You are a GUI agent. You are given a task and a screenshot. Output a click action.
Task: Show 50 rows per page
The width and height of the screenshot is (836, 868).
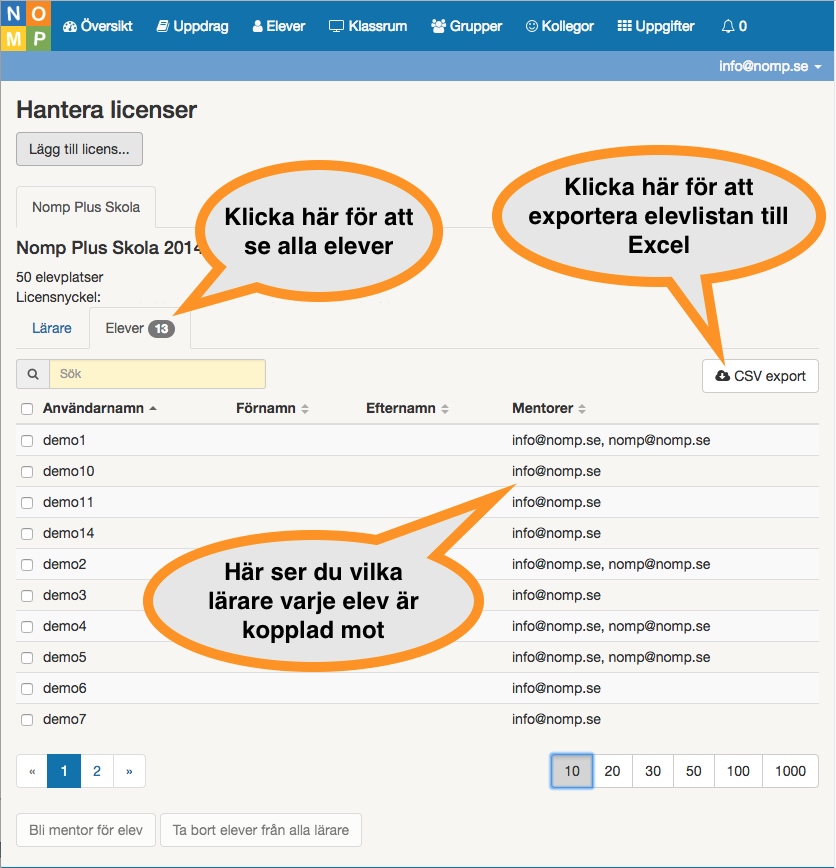(x=693, y=771)
